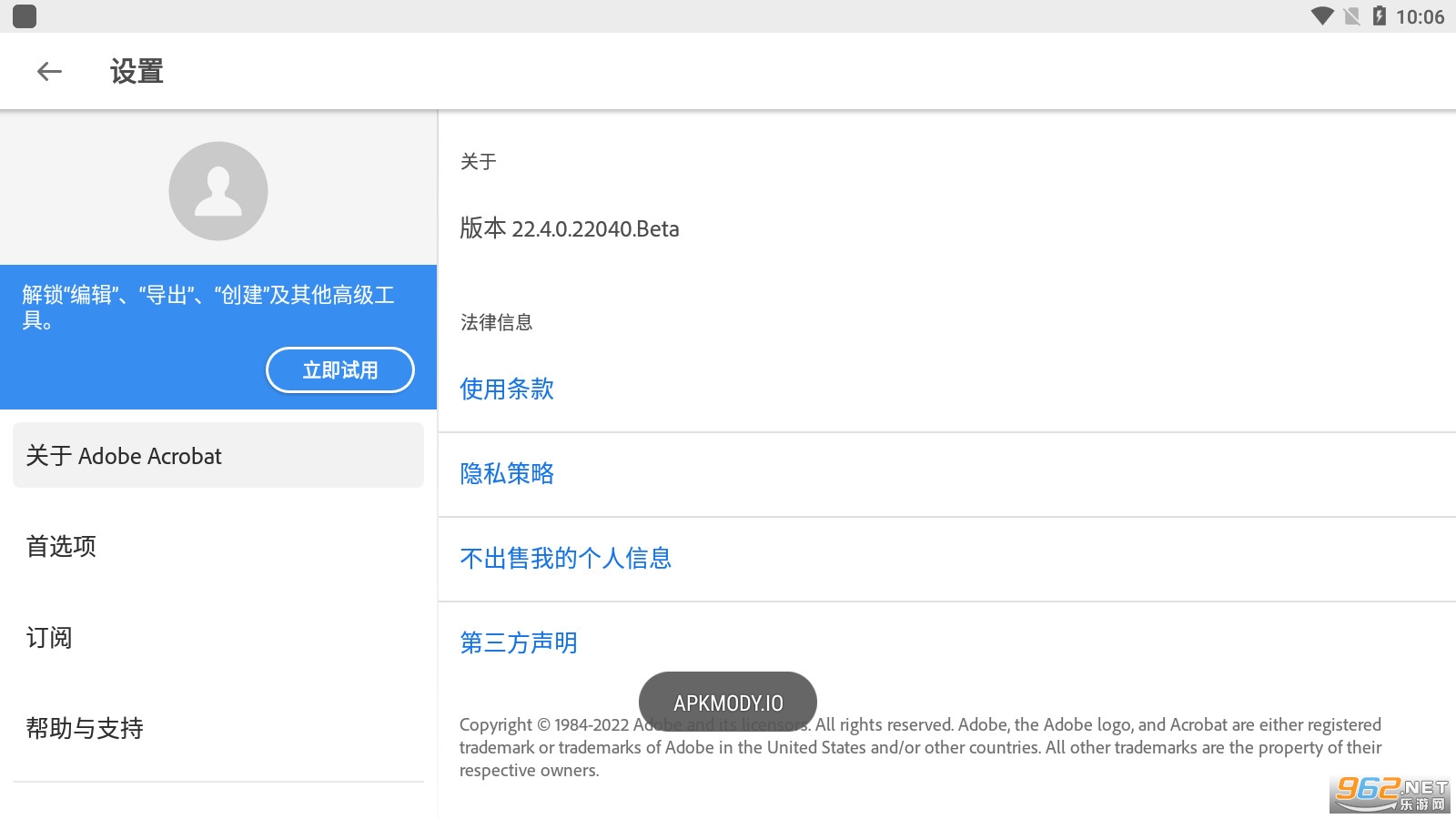Tap the battery status icon
The height and width of the screenshot is (819, 1456).
click(x=1380, y=16)
